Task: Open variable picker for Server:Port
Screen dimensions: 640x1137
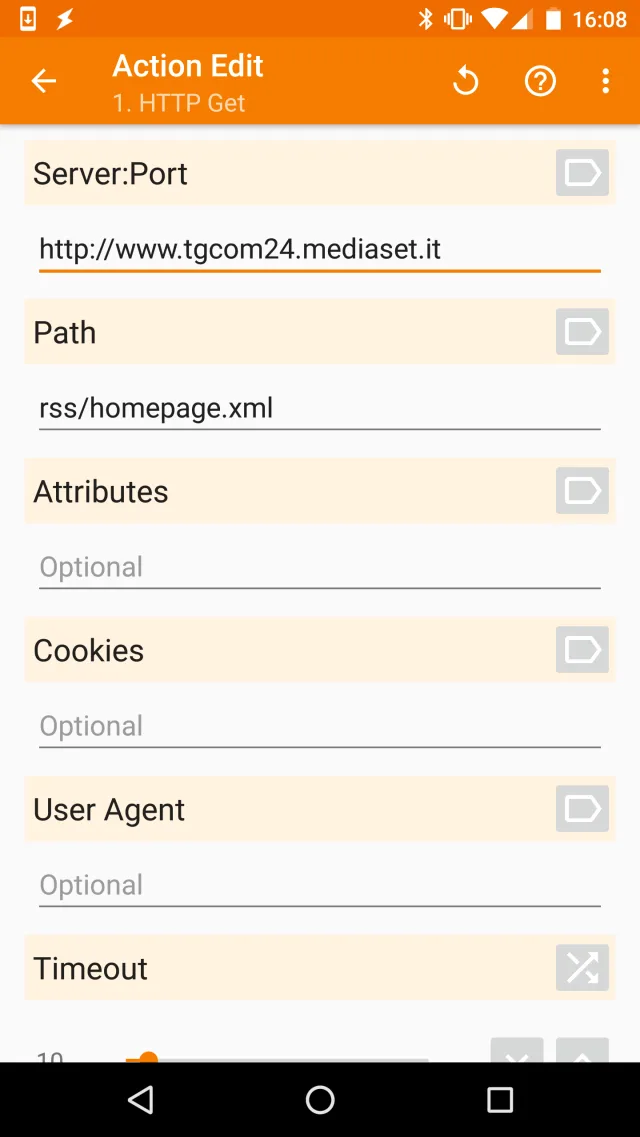Action: [x=581, y=172]
